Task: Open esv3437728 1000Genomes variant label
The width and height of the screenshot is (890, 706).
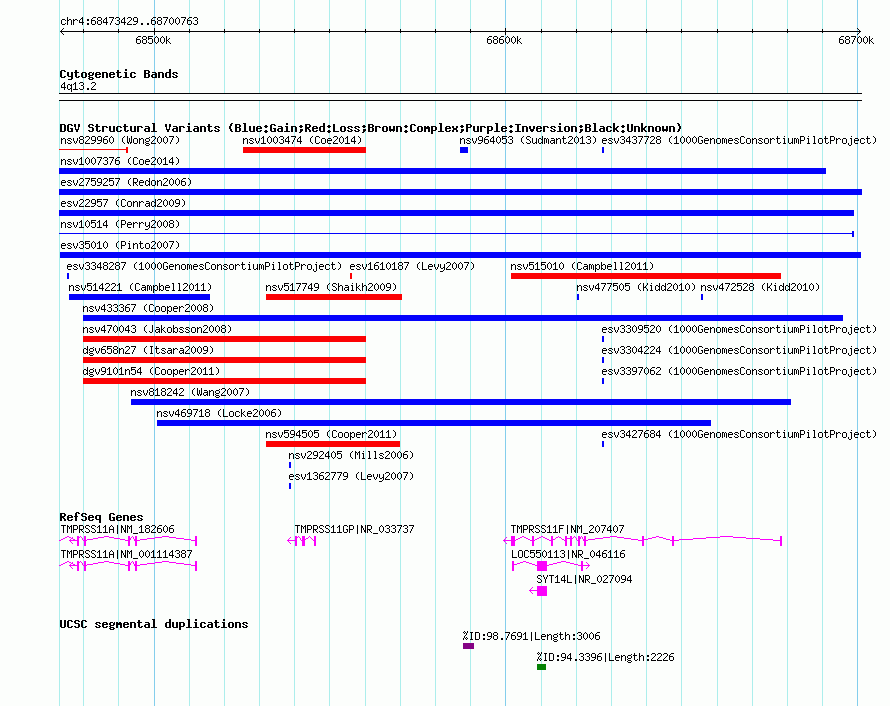Action: point(739,140)
